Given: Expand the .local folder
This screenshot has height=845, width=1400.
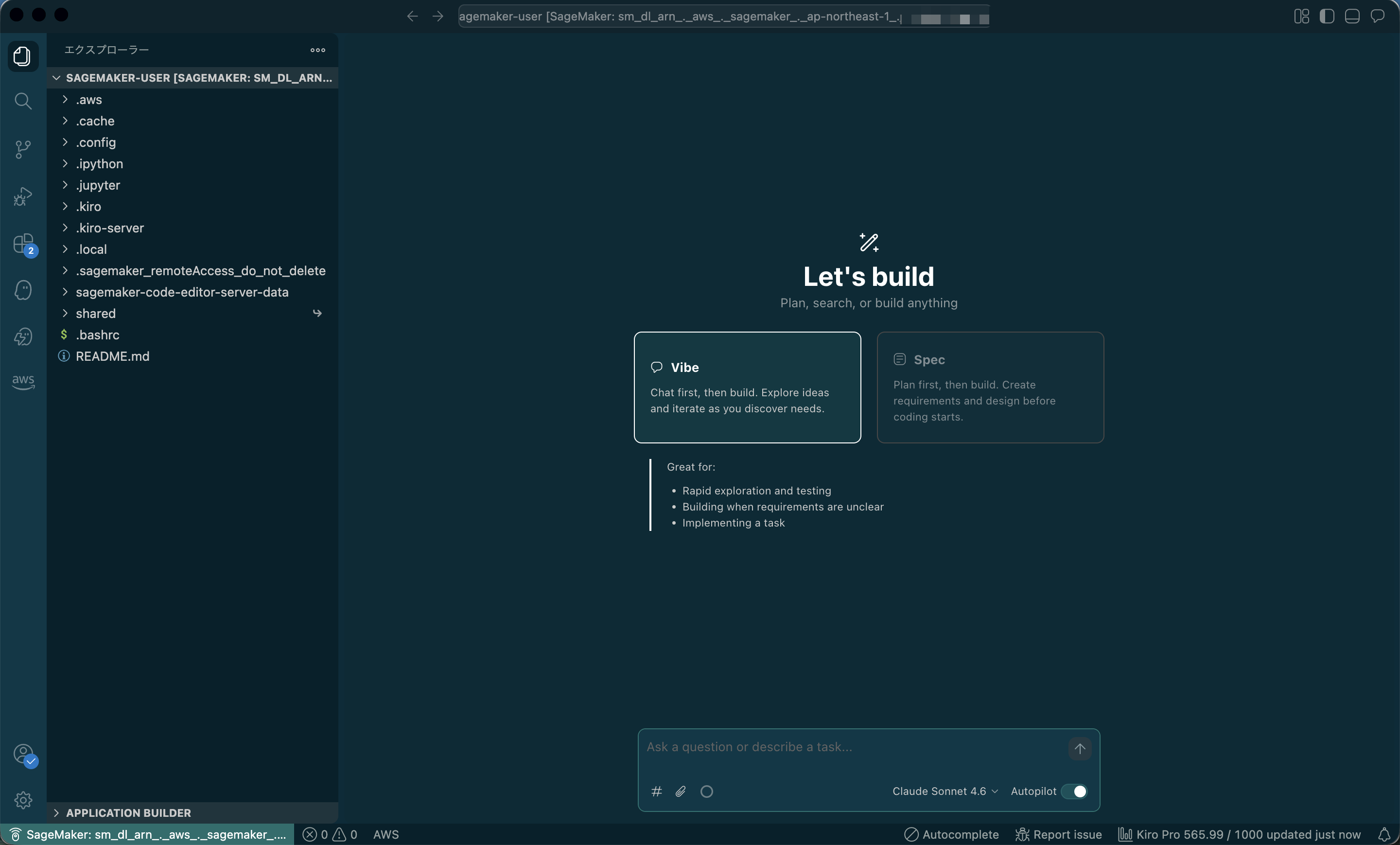Looking at the screenshot, I should pos(192,249).
